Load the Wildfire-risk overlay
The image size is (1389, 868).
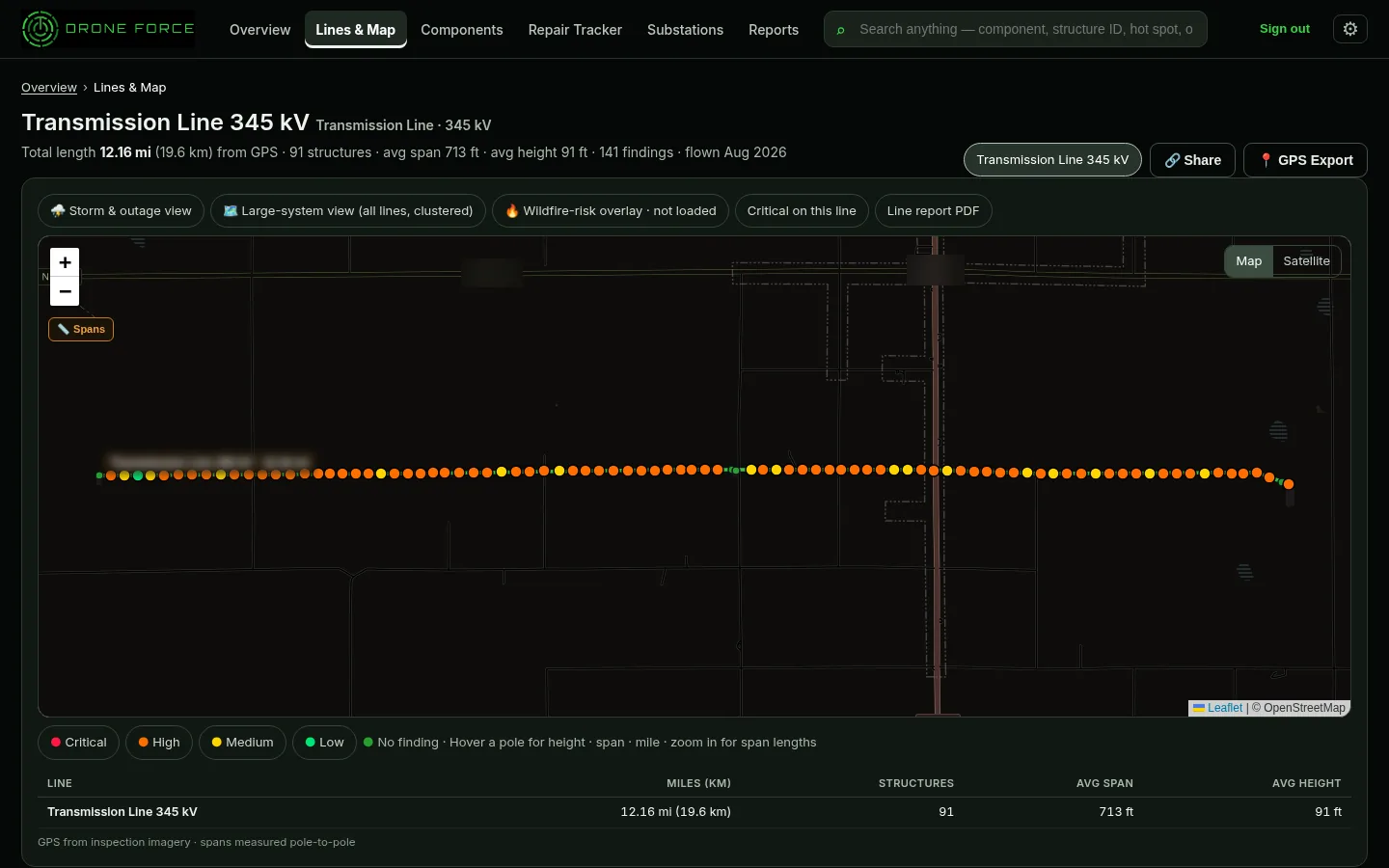[x=611, y=211]
